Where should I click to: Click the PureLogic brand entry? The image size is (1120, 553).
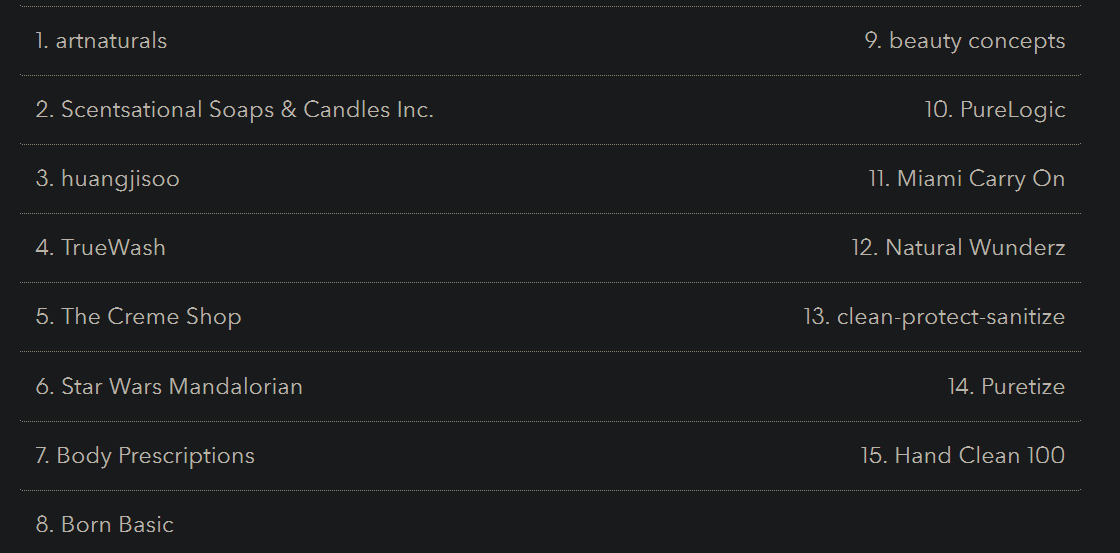coord(995,110)
